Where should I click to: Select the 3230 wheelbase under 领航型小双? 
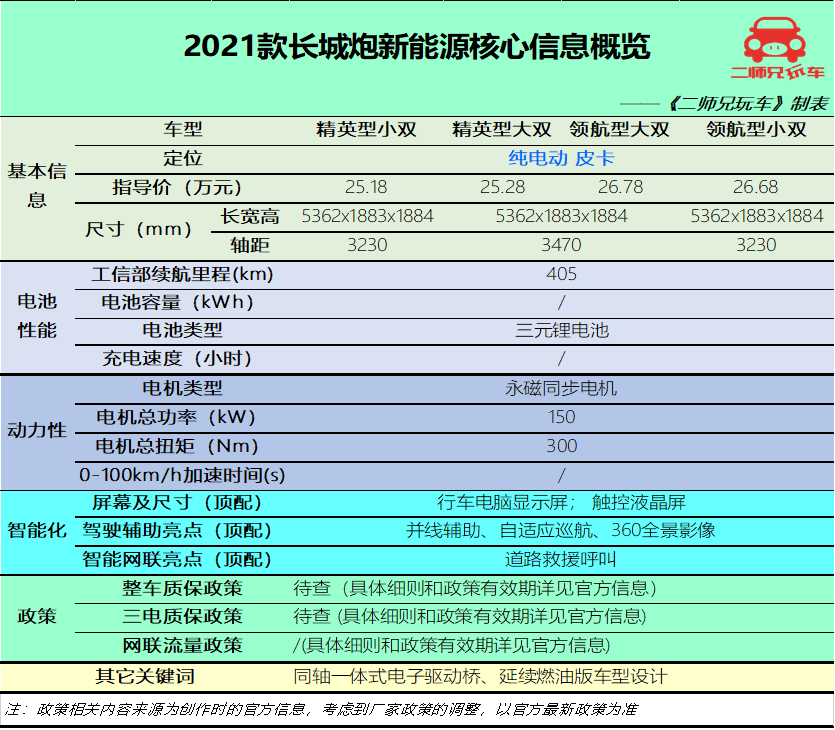tap(756, 245)
